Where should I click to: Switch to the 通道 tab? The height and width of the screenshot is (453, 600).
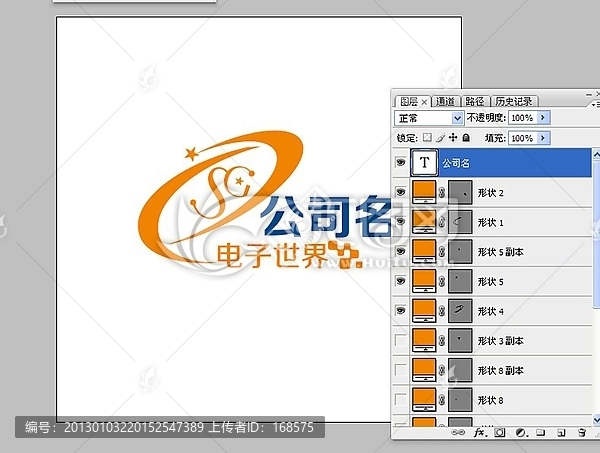[x=445, y=101]
